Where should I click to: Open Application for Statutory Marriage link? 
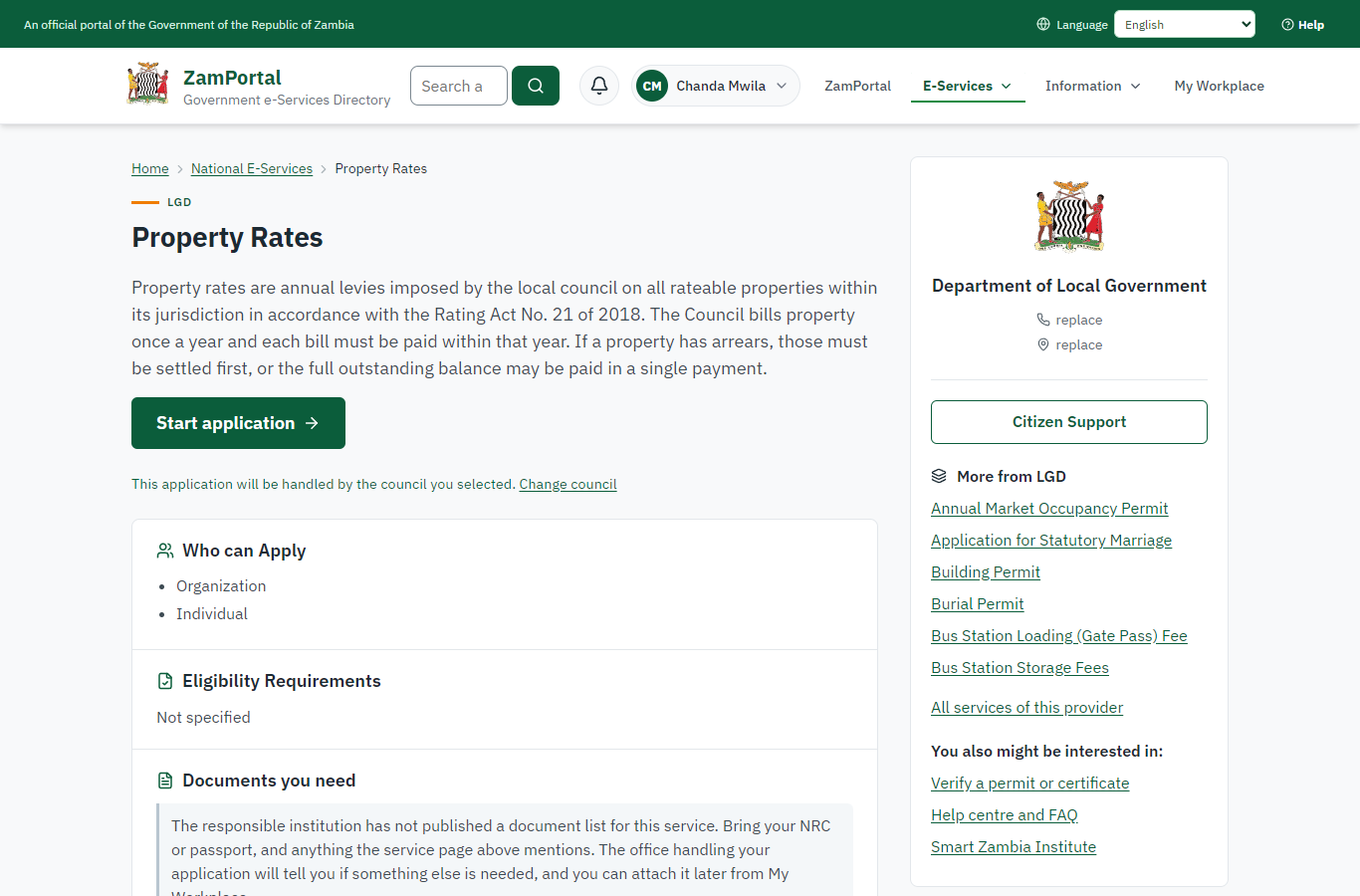pos(1051,540)
